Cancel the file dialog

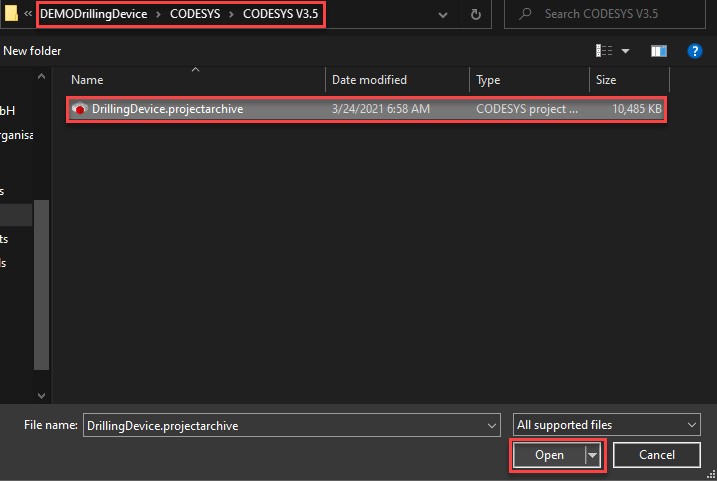657,455
